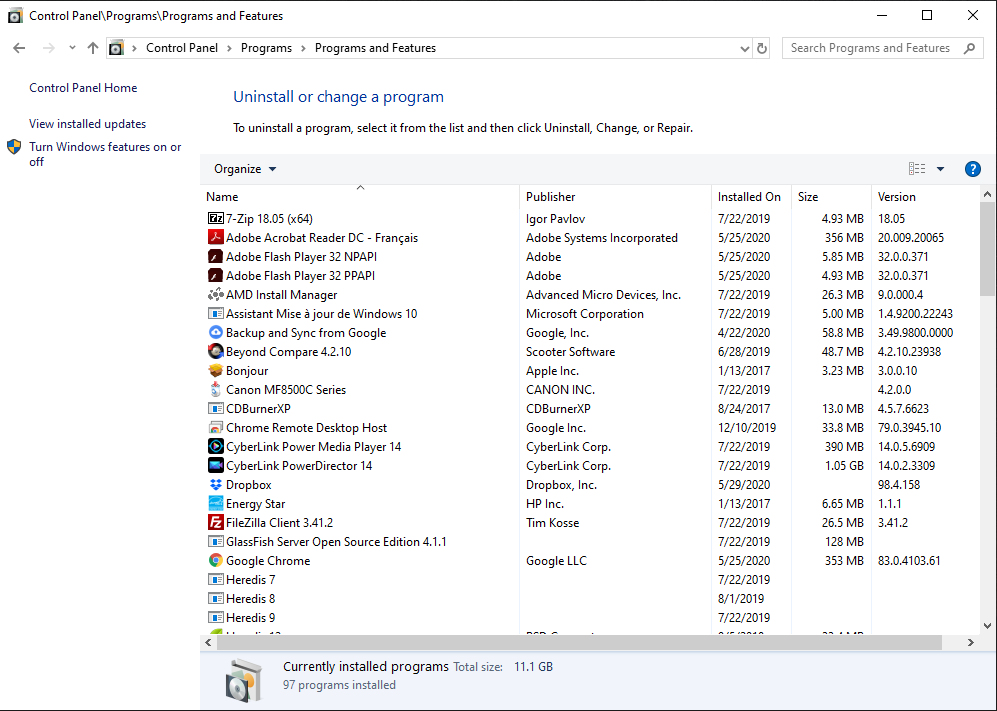Open Turn Windows features on or off
The width and height of the screenshot is (997, 711).
coord(105,155)
